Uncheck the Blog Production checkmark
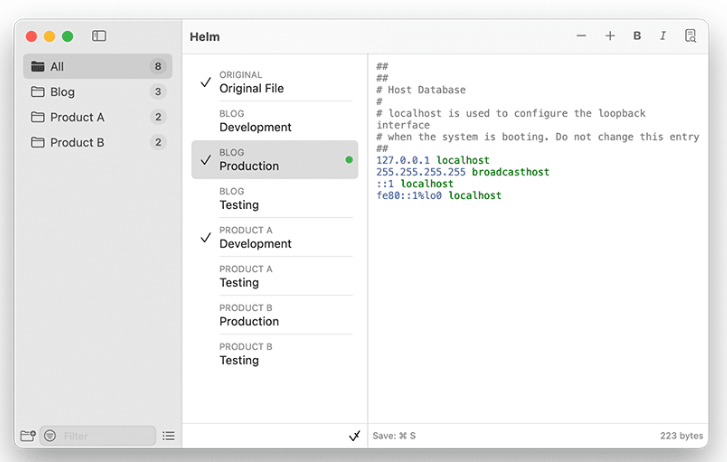The width and height of the screenshot is (727, 462). (x=206, y=160)
